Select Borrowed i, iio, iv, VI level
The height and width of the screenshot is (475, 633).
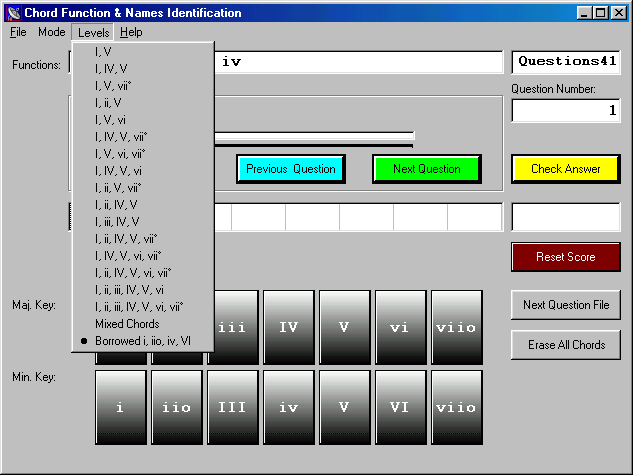click(143, 341)
